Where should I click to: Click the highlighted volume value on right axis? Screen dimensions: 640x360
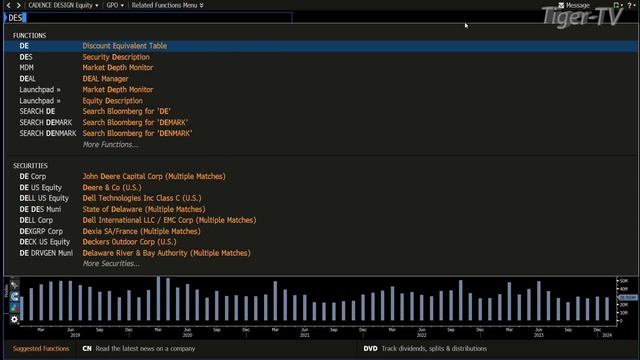(628, 298)
